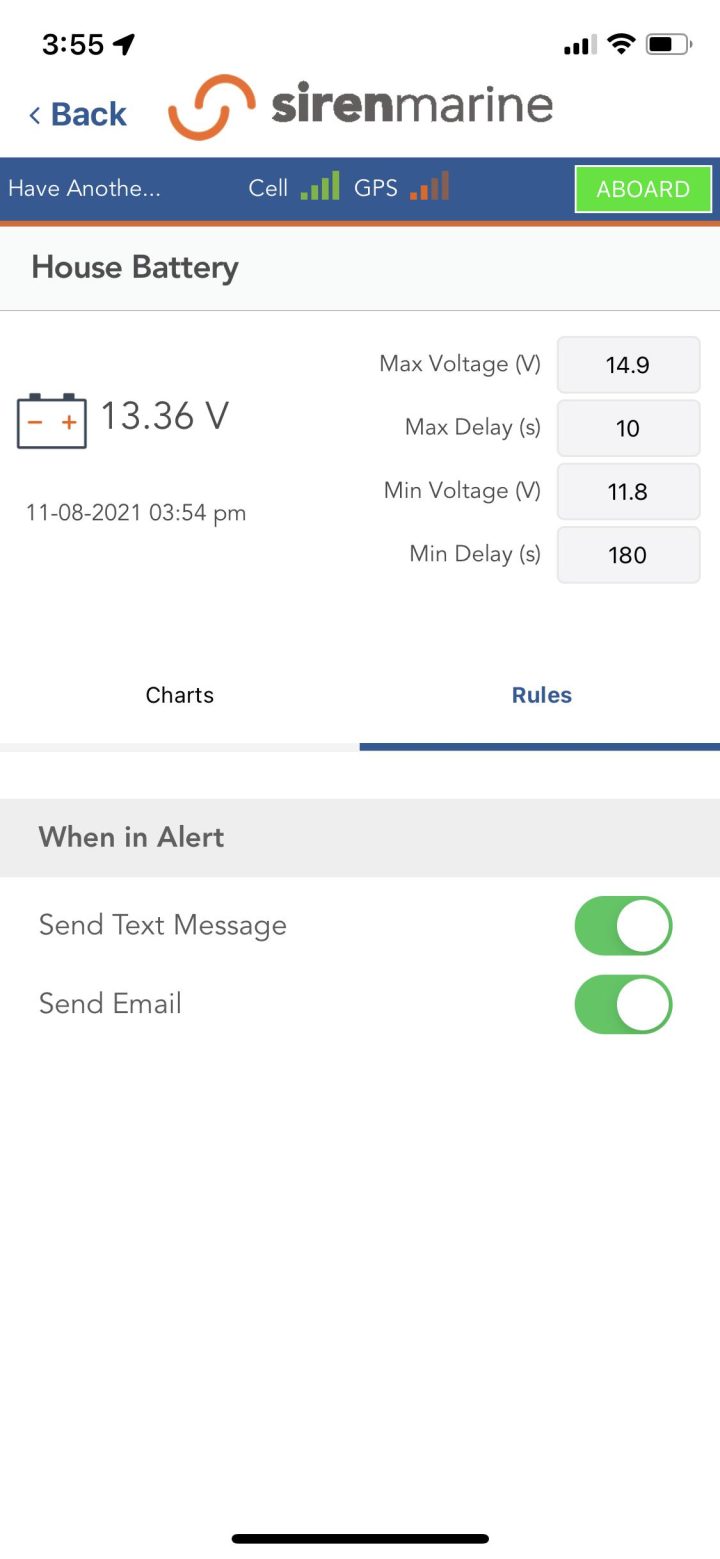The height and width of the screenshot is (1559, 720).
Task: Tap the location arrow in status bar
Action: coord(124,44)
